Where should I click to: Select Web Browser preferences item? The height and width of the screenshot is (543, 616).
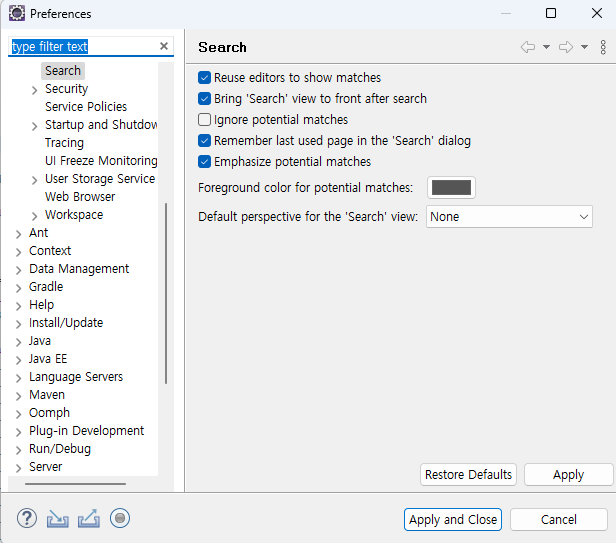(x=80, y=196)
